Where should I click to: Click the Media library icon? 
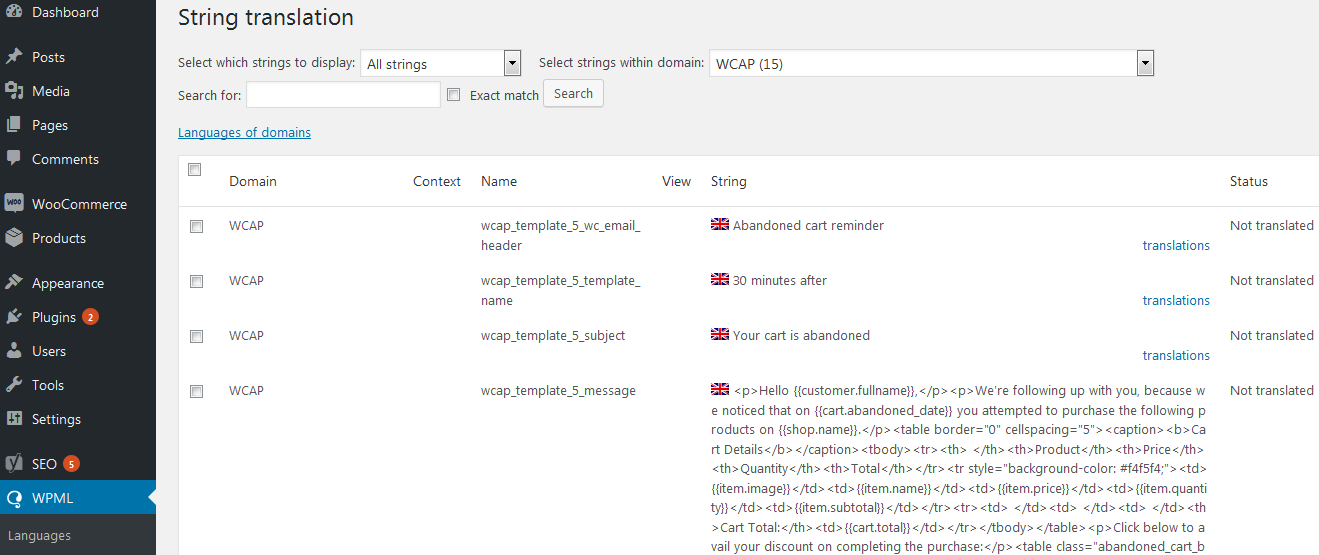click(x=14, y=91)
